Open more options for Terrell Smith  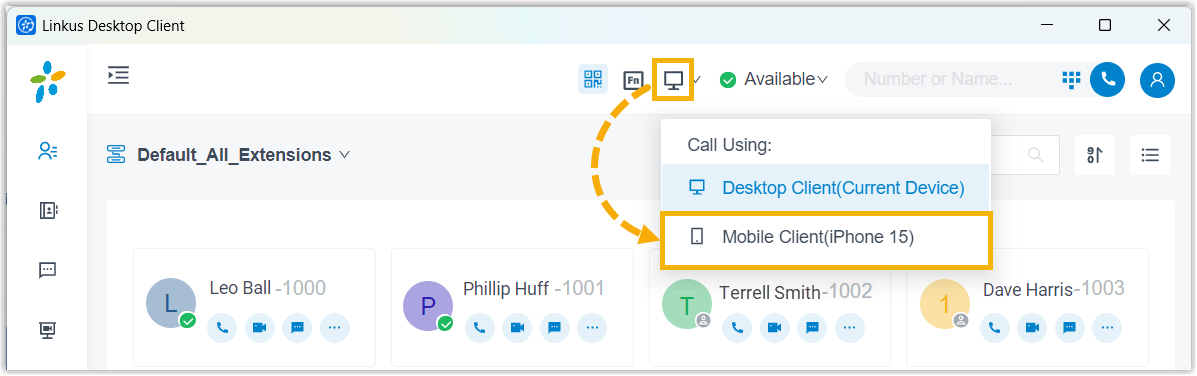849,328
